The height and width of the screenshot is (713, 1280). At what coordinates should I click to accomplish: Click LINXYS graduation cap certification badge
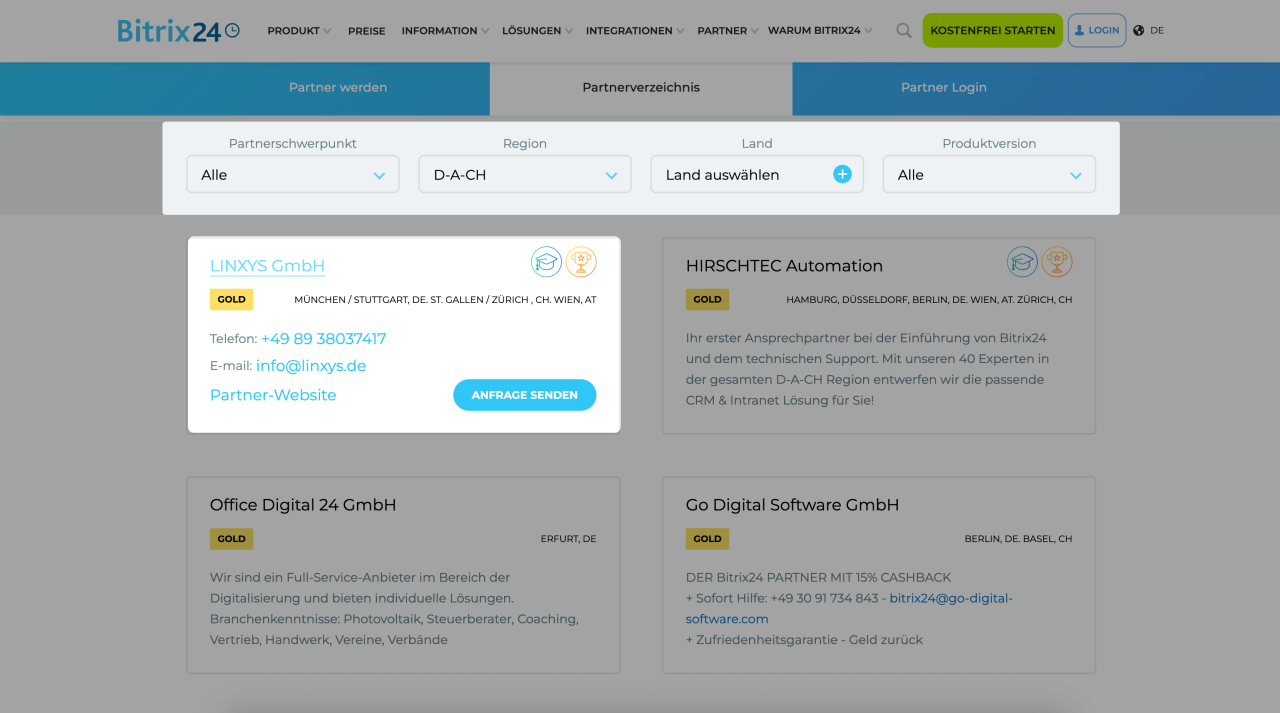pos(546,262)
